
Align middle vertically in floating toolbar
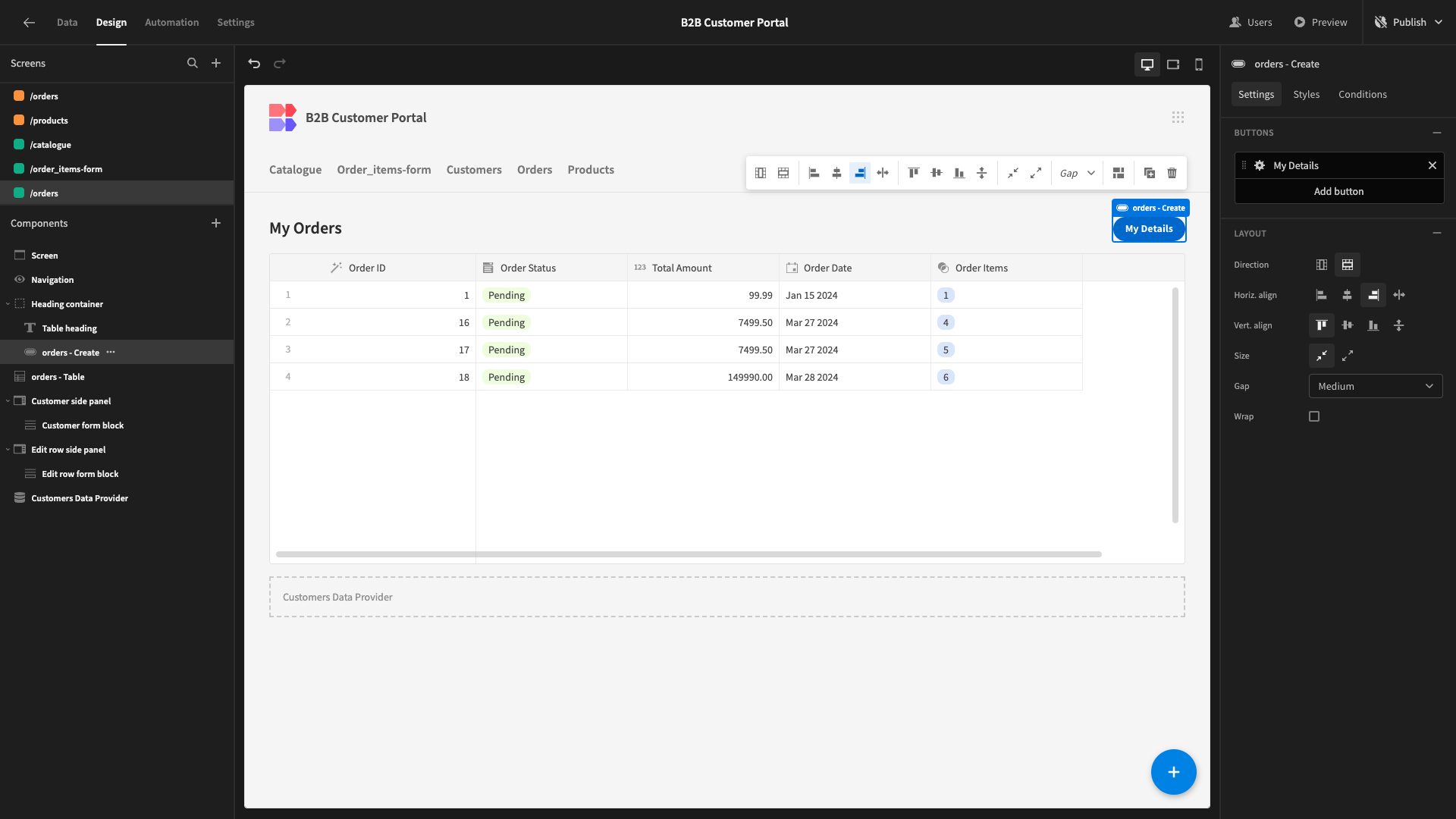pyautogui.click(x=937, y=173)
